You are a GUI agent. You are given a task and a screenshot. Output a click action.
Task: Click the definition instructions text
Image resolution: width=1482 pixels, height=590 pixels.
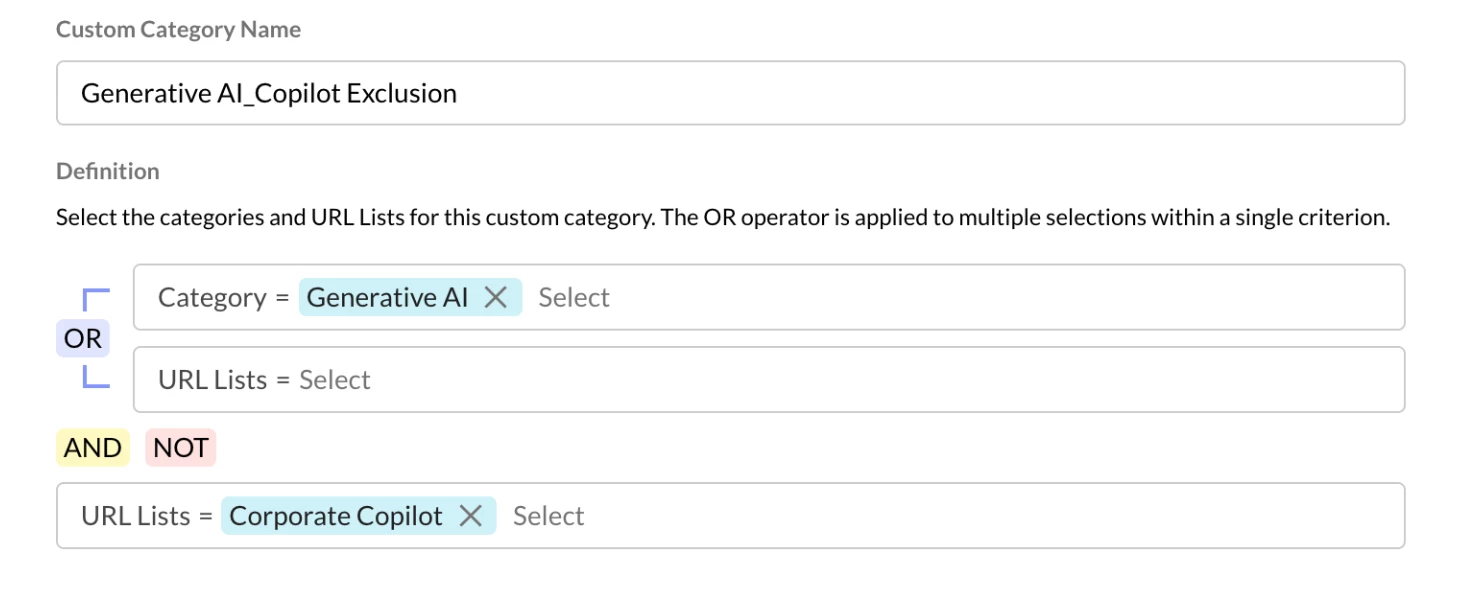722,217
